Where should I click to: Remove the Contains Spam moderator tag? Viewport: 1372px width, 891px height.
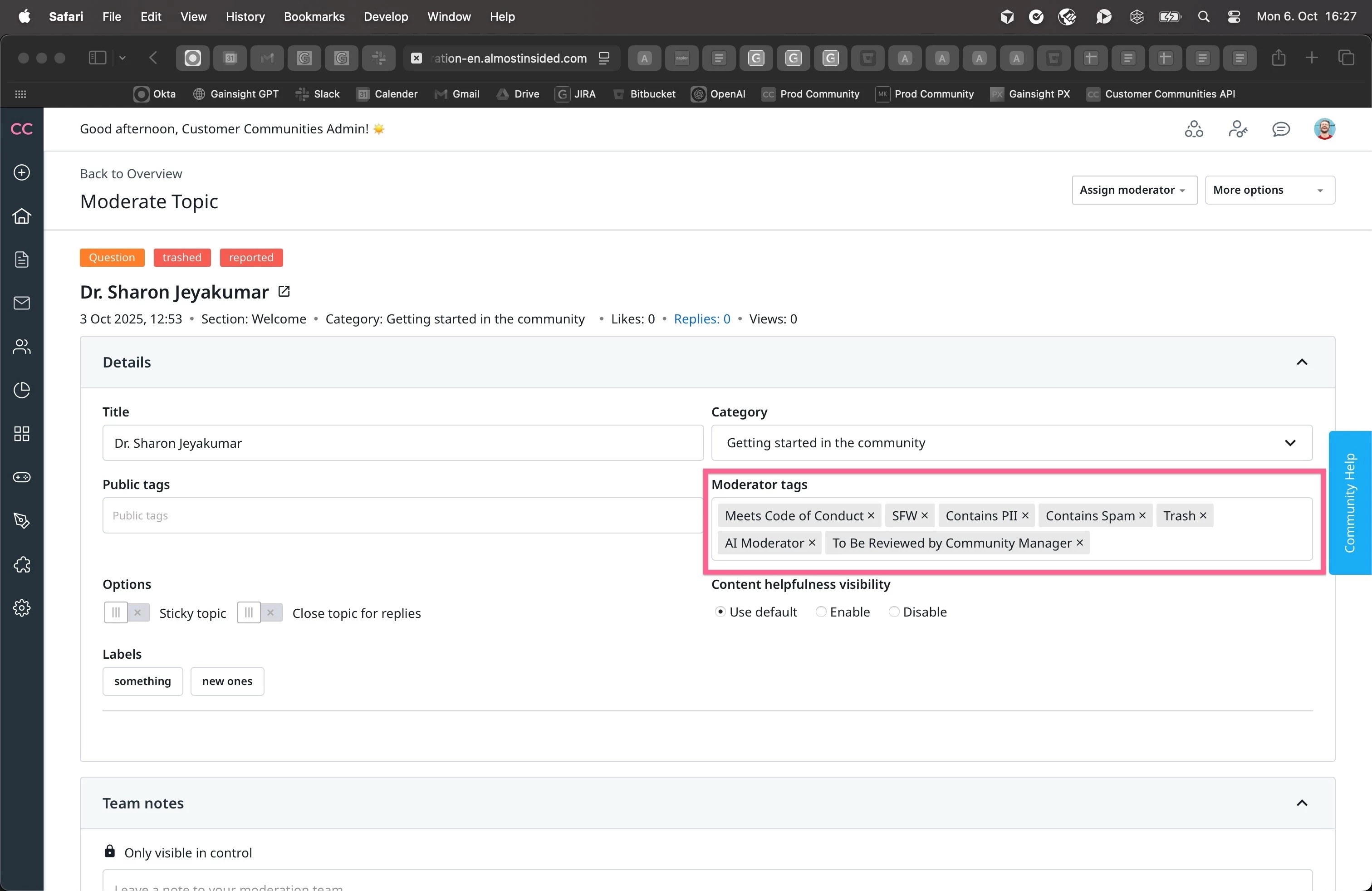click(x=1142, y=516)
